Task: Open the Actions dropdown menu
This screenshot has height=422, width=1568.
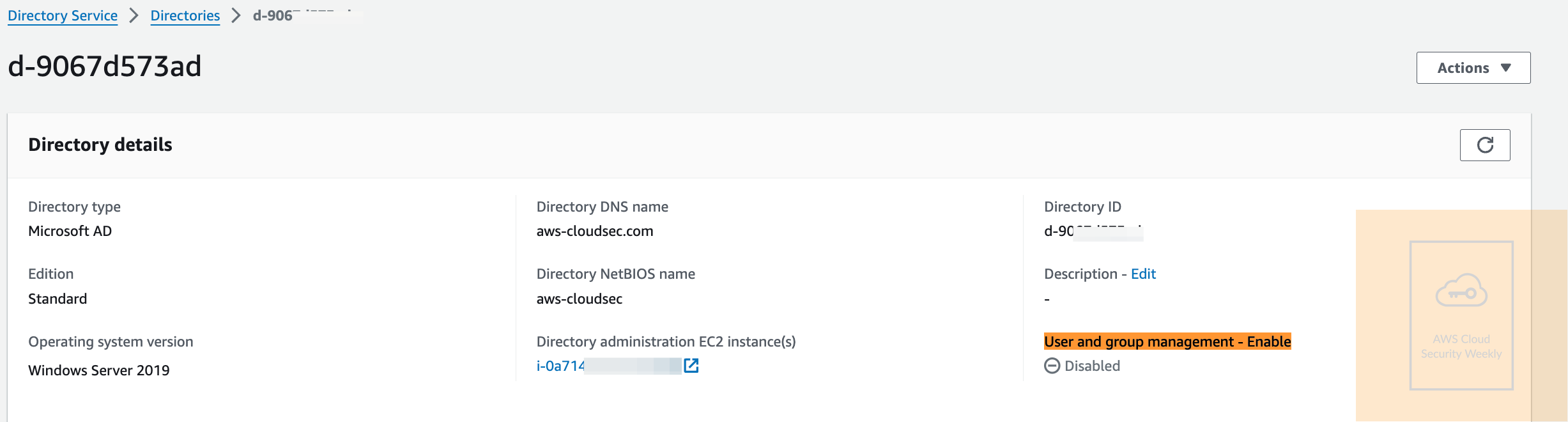Action: click(1473, 68)
